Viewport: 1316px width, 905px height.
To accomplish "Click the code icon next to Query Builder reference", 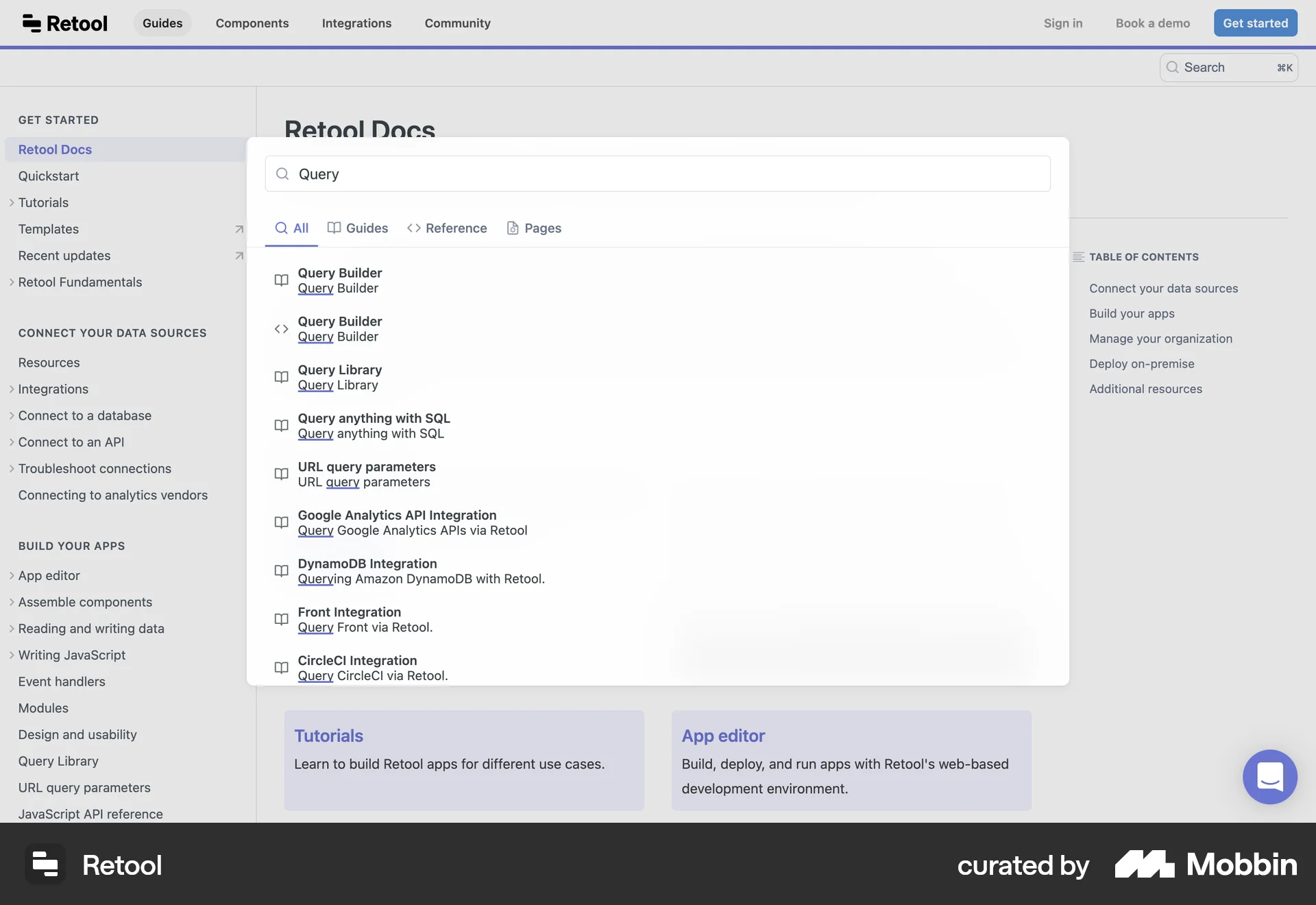I will point(280,329).
